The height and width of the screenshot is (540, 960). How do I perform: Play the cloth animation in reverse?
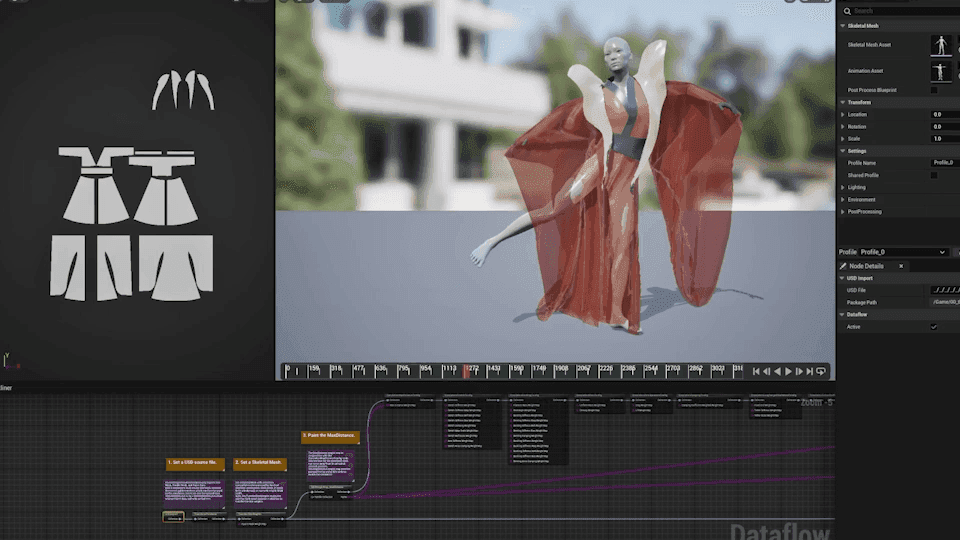778,372
